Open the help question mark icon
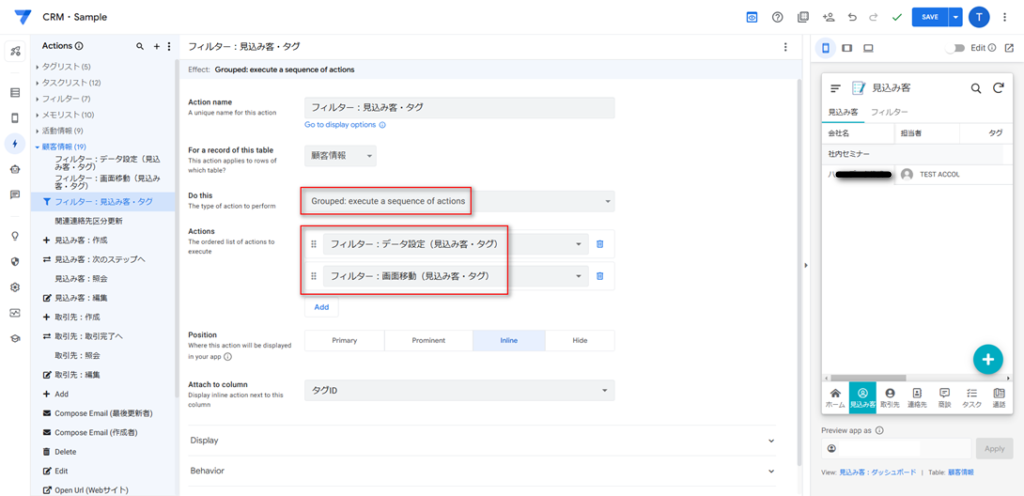Viewport: 1024px width, 496px height. click(x=777, y=17)
